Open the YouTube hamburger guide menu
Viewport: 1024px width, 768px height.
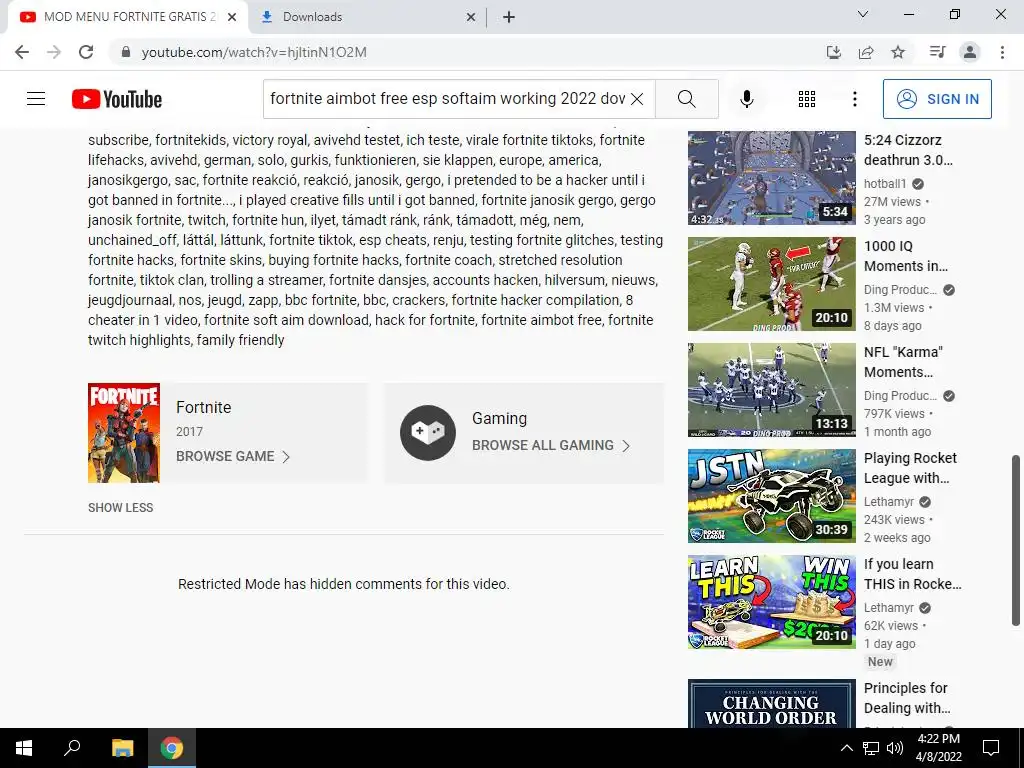[36, 99]
